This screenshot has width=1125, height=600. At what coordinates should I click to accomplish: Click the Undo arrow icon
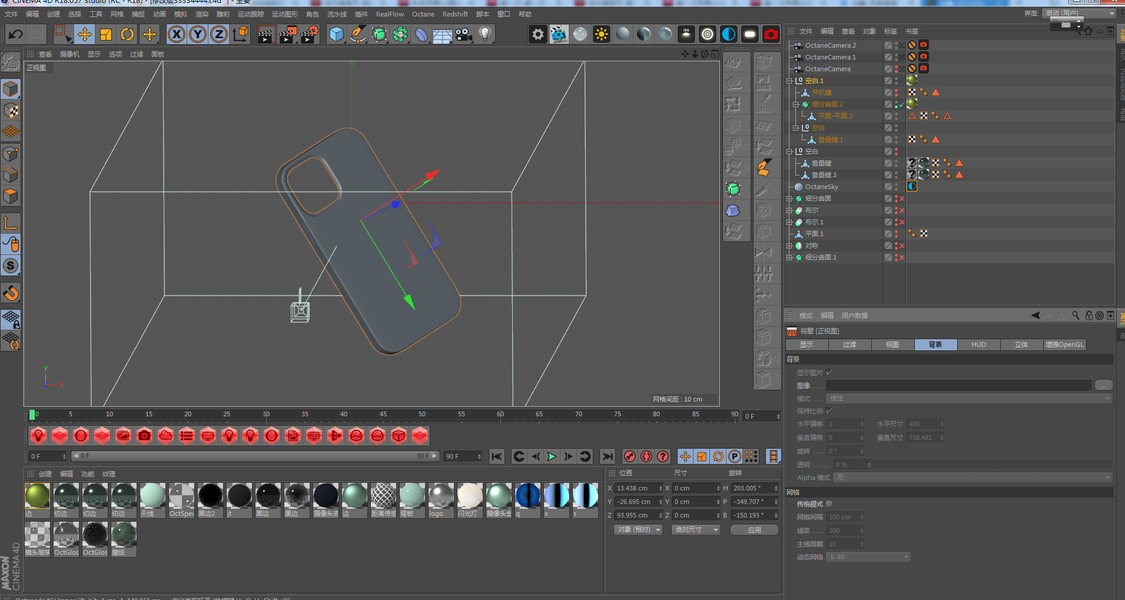(15, 34)
